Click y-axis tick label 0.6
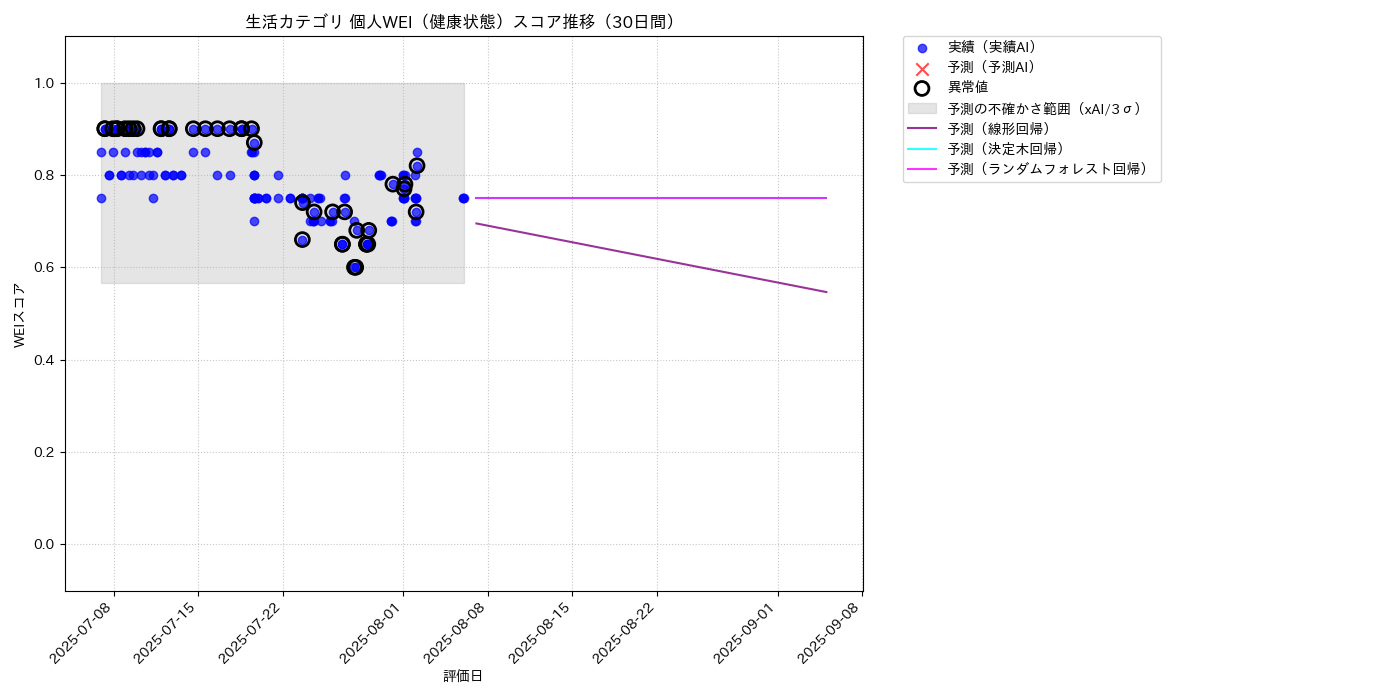 pos(46,268)
